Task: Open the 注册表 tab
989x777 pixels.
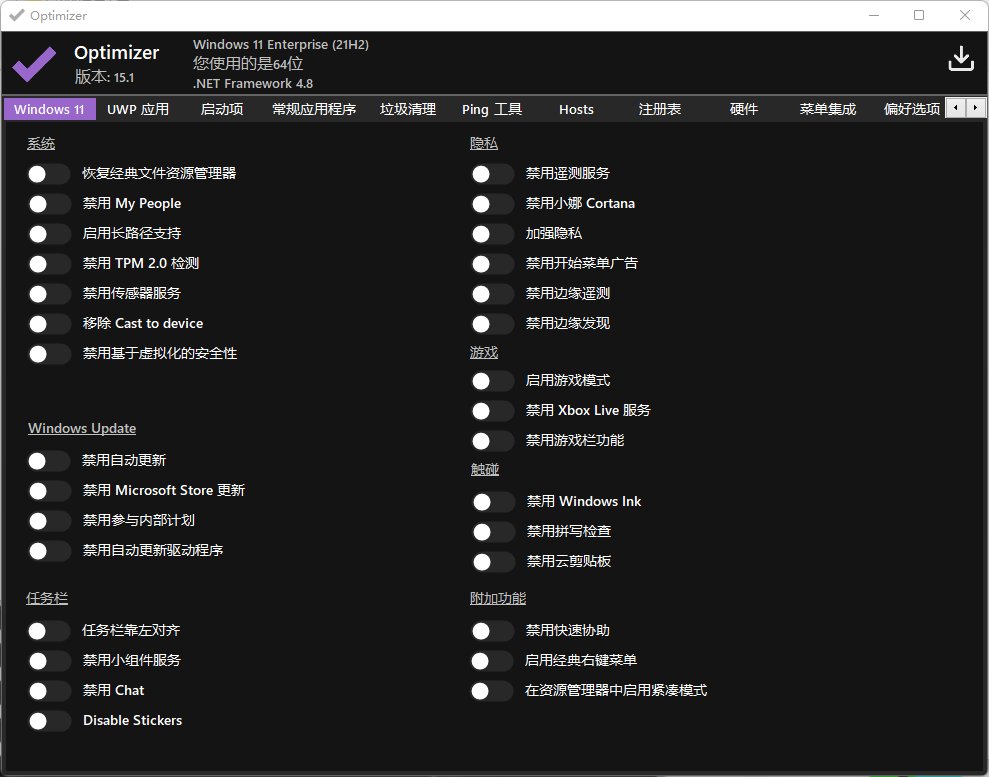Action: click(x=660, y=109)
